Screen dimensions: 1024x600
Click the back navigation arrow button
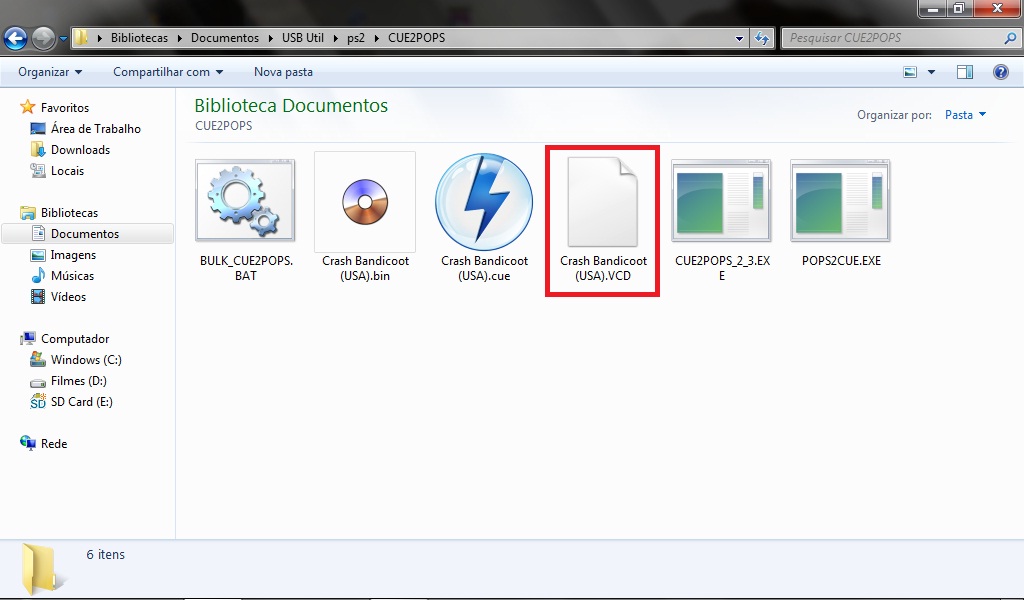[x=16, y=39]
